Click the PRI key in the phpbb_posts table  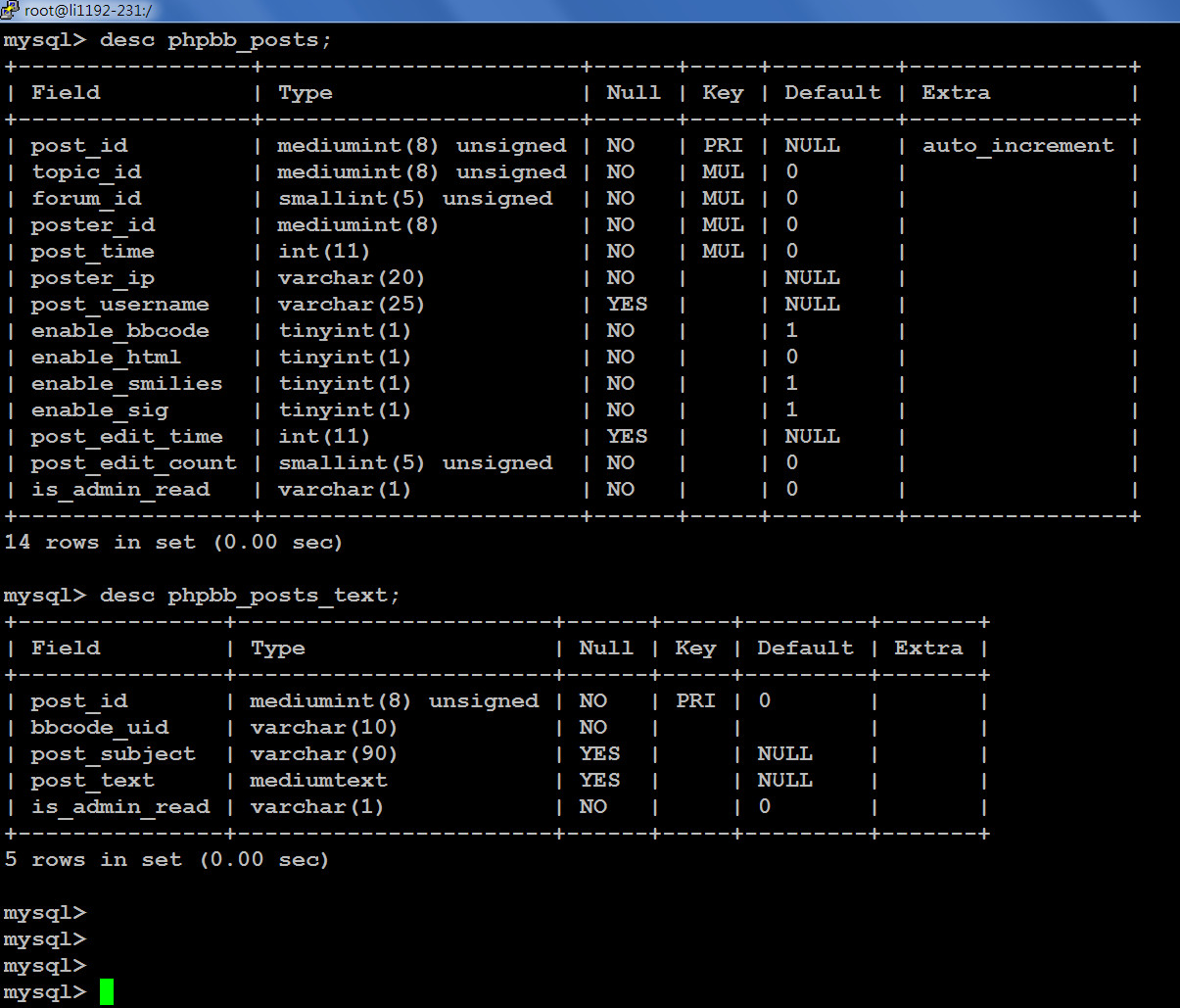pos(723,146)
